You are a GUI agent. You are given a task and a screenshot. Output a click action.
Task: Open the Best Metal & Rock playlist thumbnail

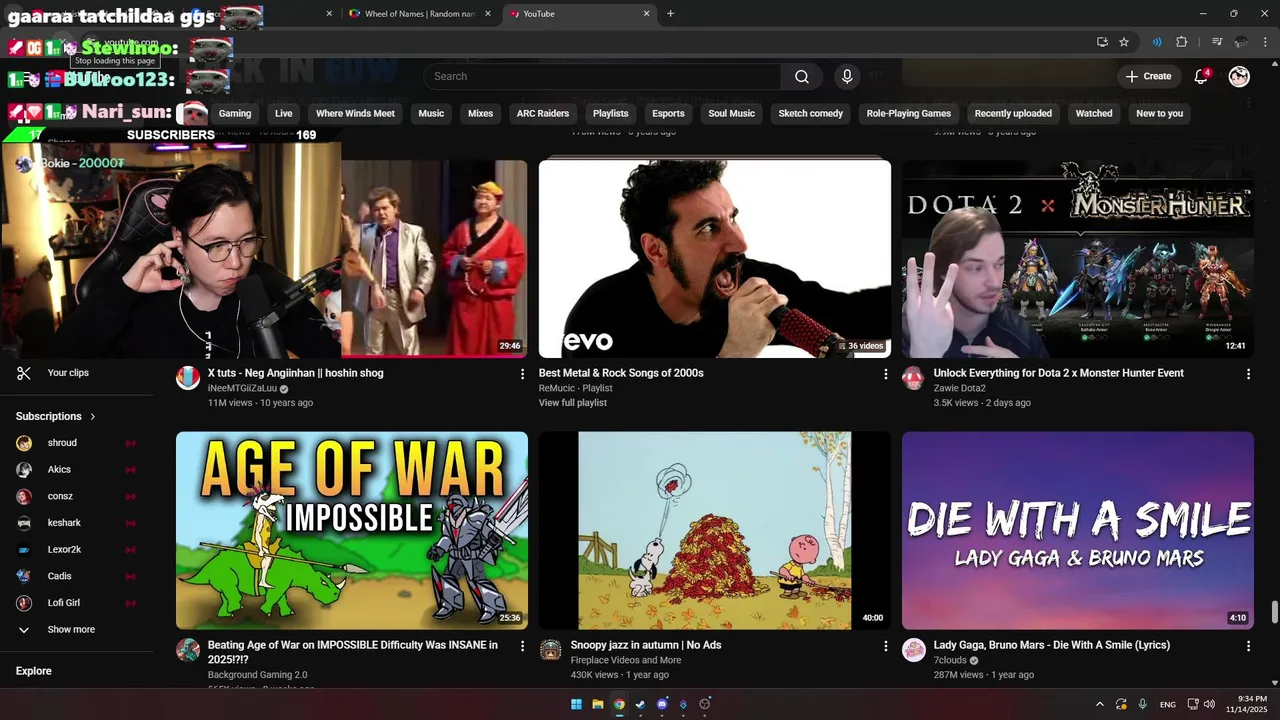tap(715, 259)
